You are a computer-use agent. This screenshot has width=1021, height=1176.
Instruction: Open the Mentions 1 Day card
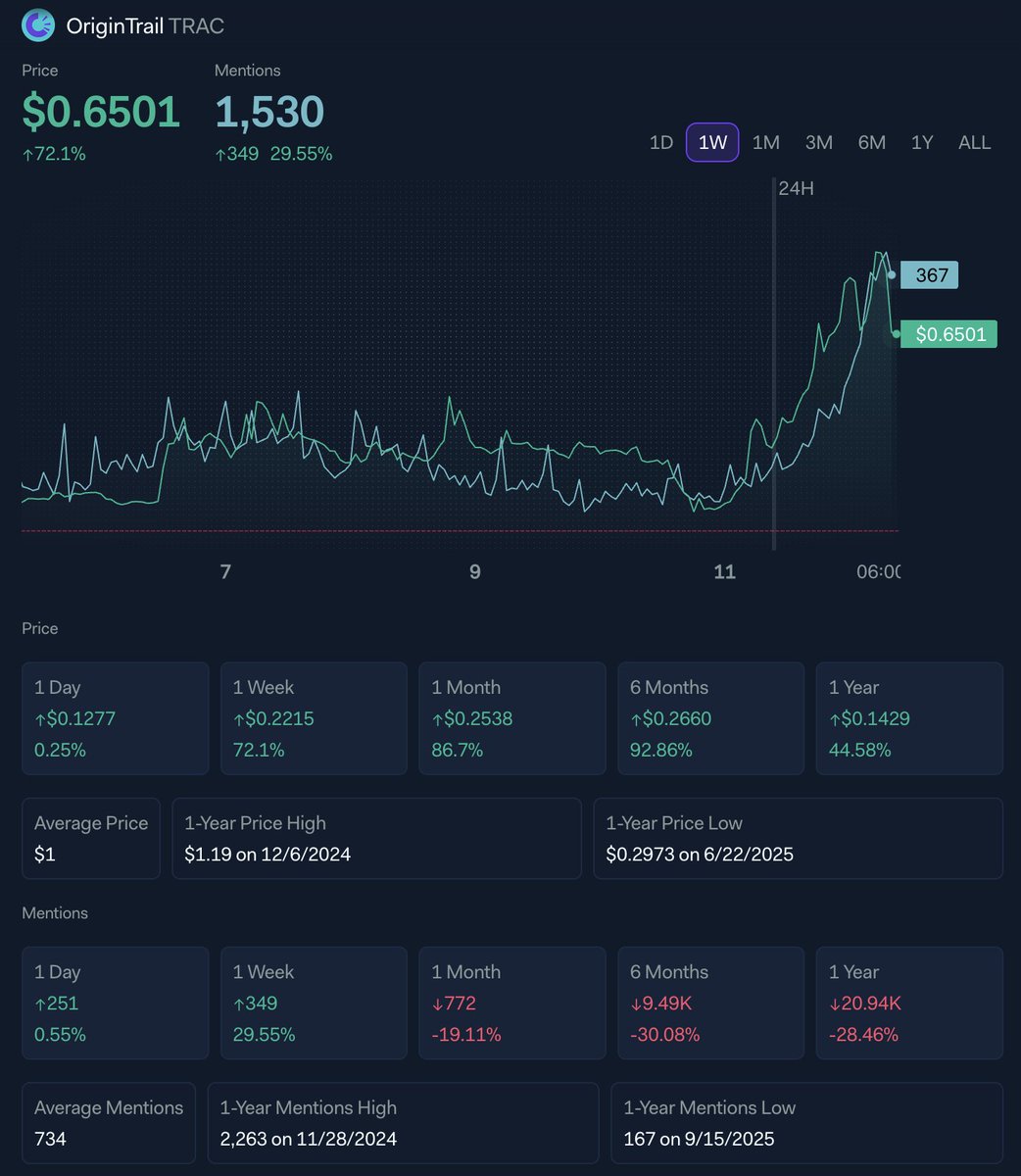point(116,1003)
